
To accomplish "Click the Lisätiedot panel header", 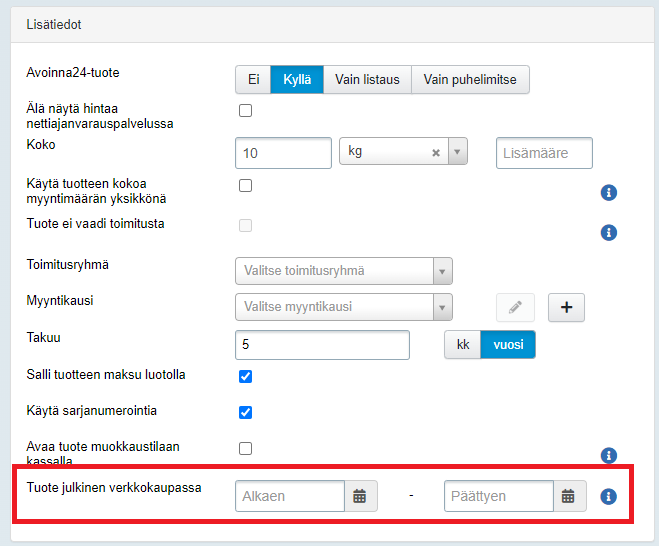I will [x=332, y=24].
